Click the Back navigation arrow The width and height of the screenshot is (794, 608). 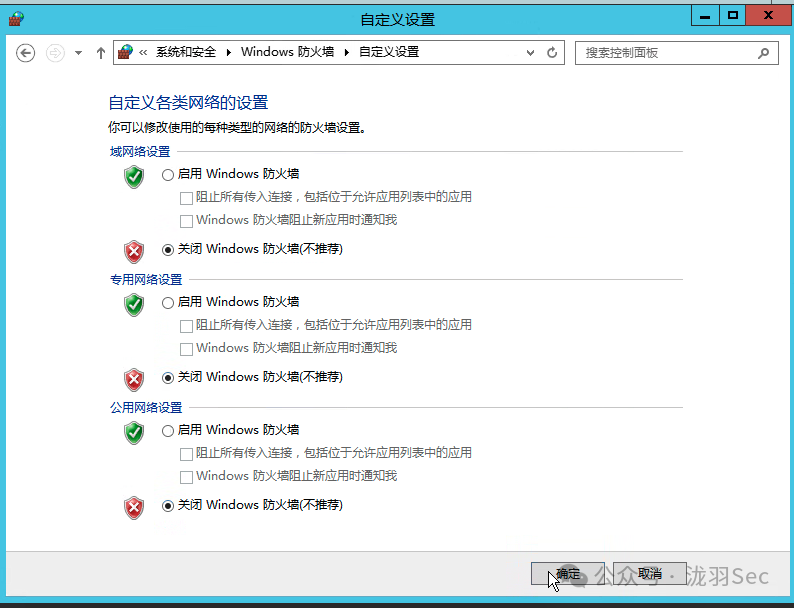click(x=25, y=53)
